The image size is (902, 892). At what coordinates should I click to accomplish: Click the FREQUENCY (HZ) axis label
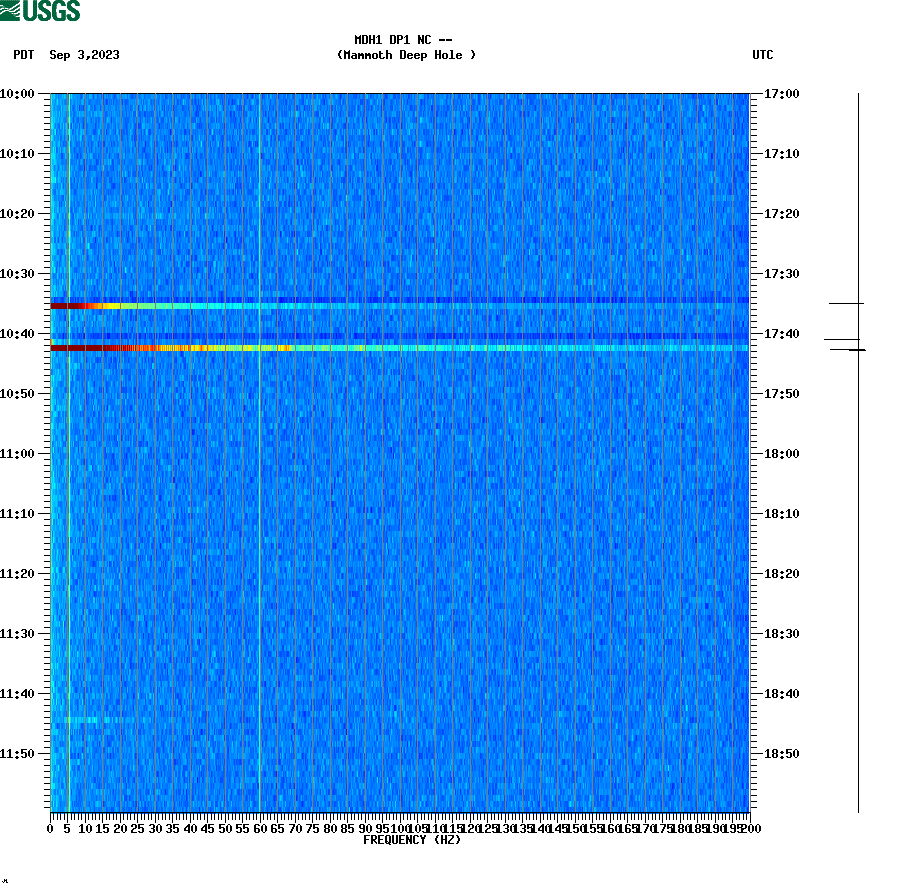(411, 840)
